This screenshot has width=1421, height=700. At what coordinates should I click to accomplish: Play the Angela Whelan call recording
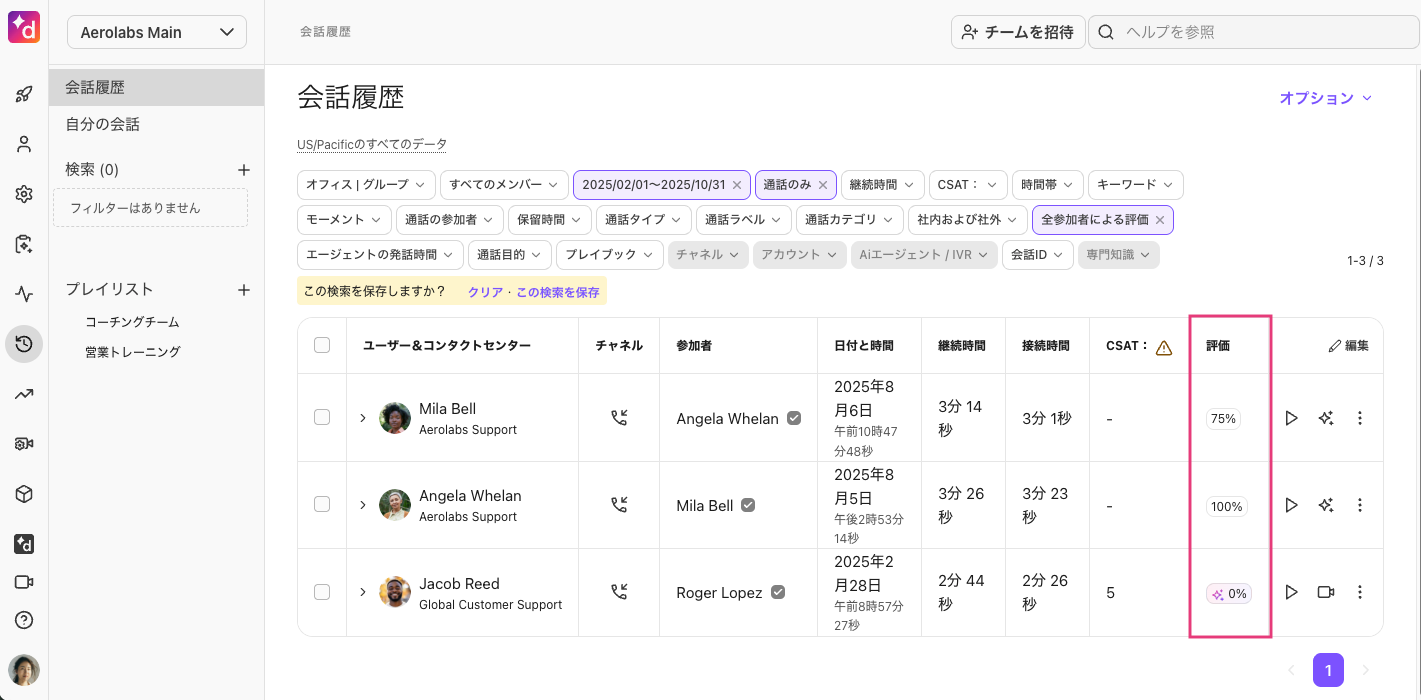tap(1291, 505)
